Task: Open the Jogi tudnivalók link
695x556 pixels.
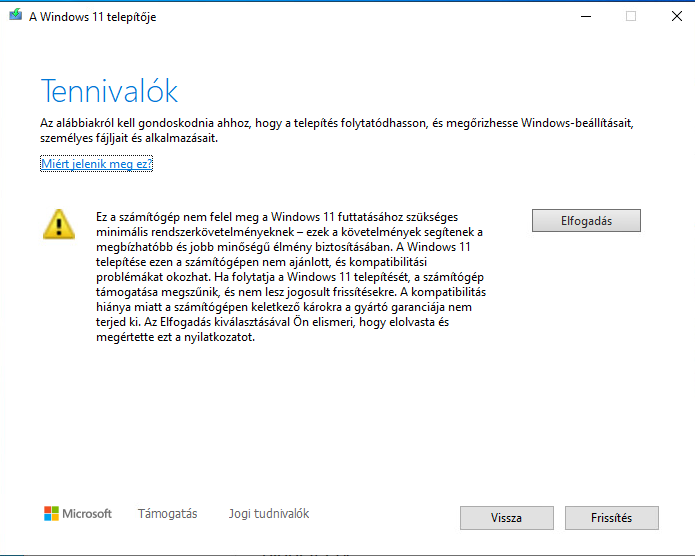Action: point(269,513)
